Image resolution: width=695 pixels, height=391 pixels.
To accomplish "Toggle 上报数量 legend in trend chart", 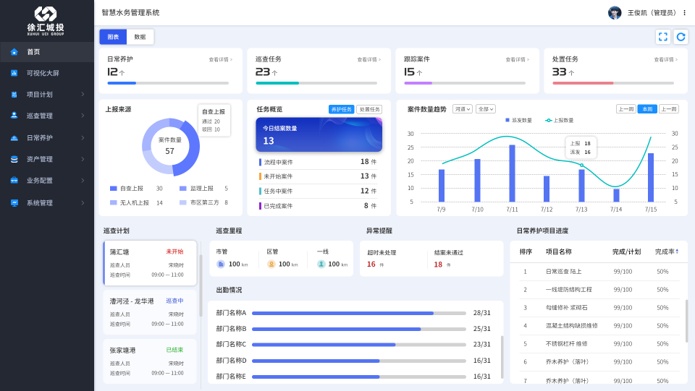I will click(559, 120).
